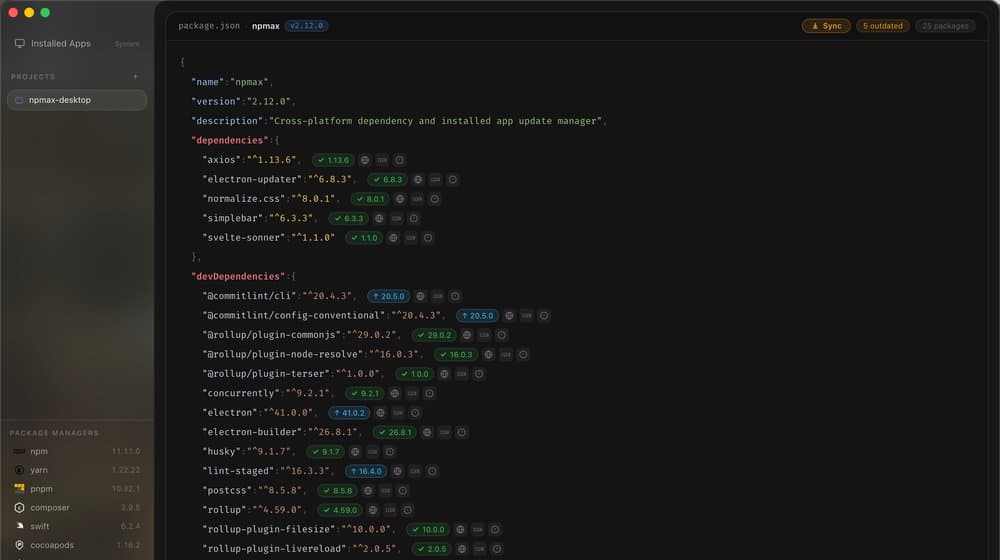1000x560 pixels.
Task: Open npm icon in the rollup row
Action: point(390,510)
